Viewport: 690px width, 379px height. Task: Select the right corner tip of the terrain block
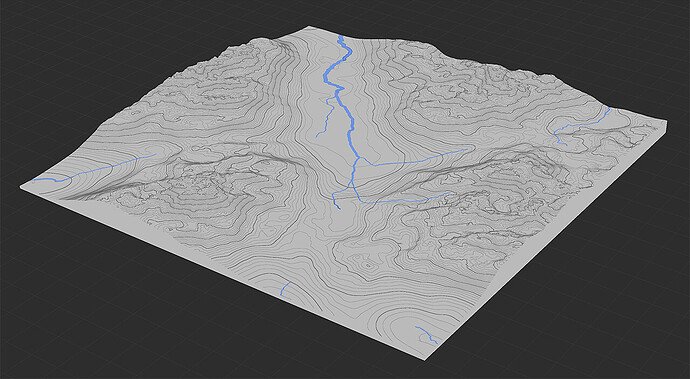point(664,123)
